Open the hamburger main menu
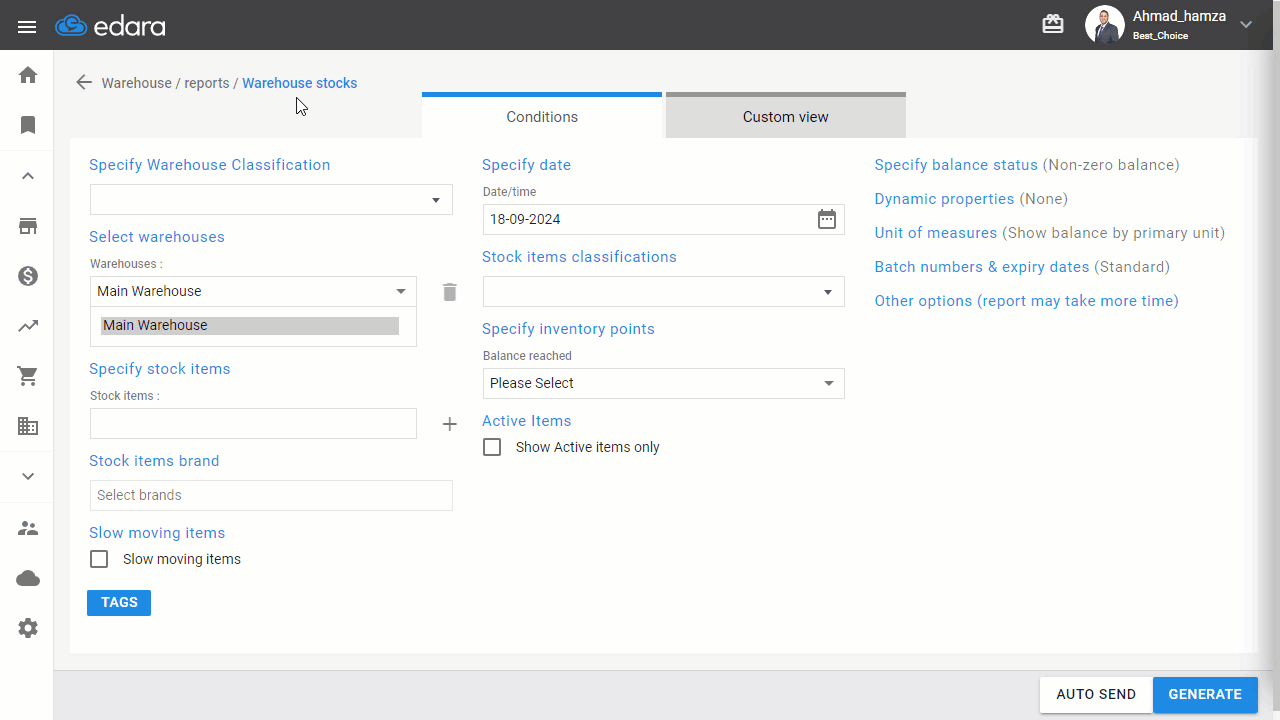This screenshot has width=1280, height=720. [27, 26]
